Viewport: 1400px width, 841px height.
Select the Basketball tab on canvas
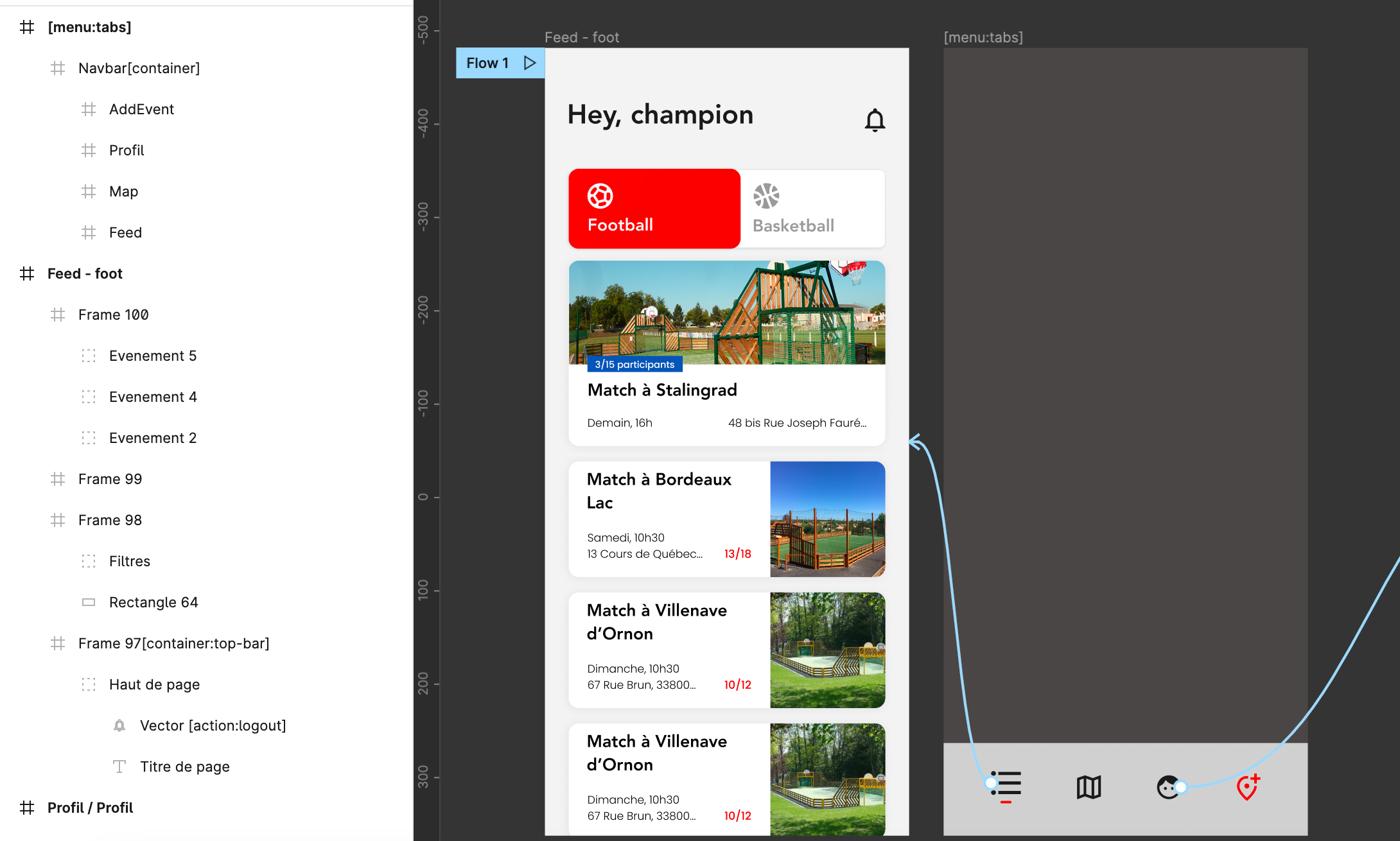pos(812,209)
